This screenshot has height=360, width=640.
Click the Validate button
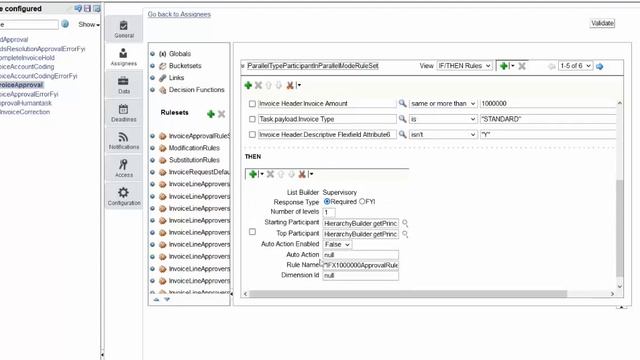tap(602, 23)
